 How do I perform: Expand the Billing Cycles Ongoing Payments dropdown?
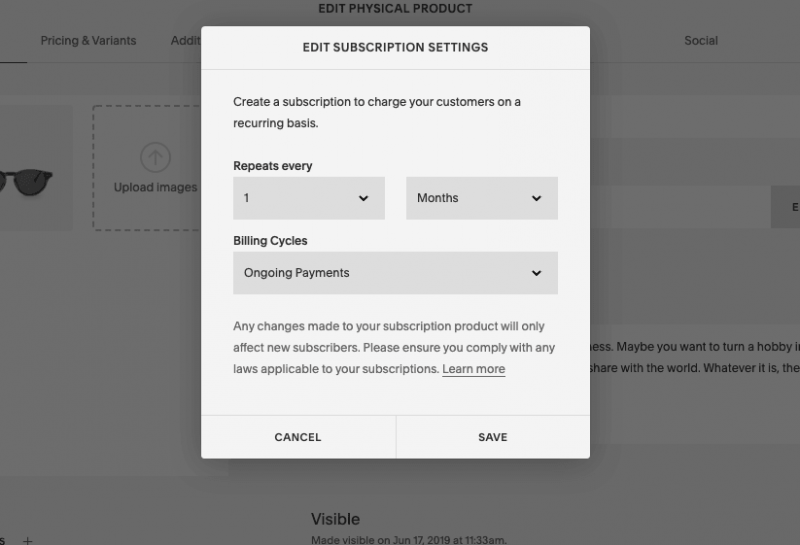pyautogui.click(x=395, y=273)
